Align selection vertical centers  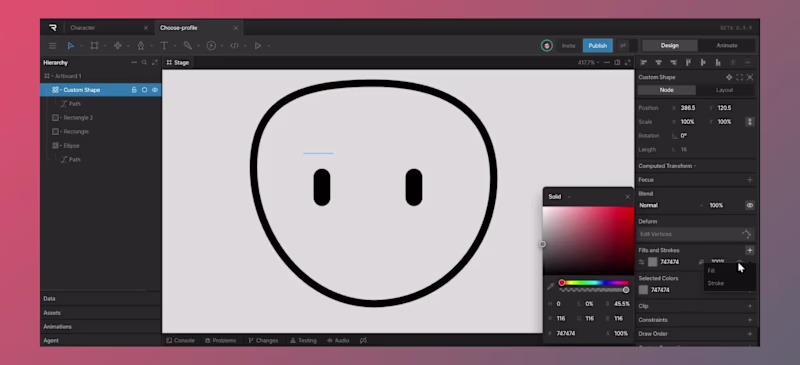tap(703, 62)
